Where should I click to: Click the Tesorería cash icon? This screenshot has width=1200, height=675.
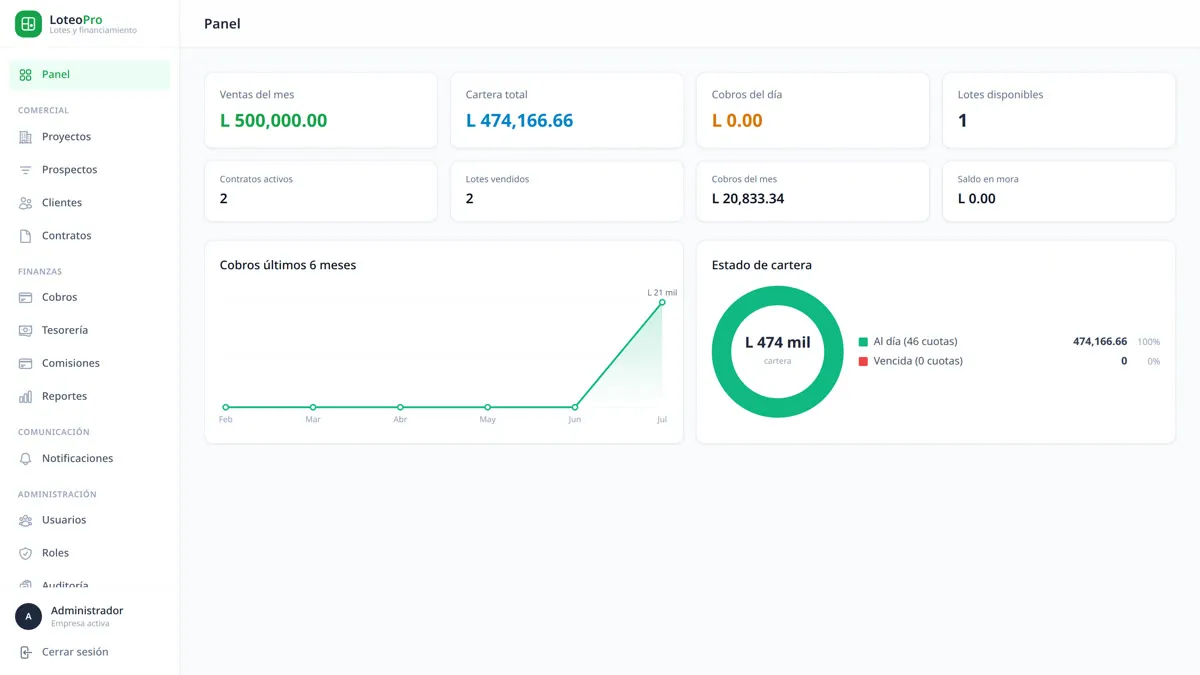point(26,331)
